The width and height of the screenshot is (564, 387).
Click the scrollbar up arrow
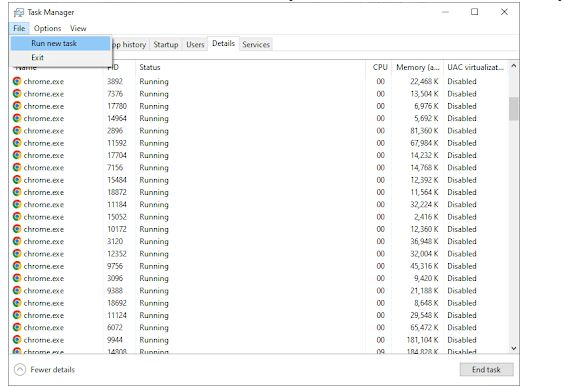(514, 66)
